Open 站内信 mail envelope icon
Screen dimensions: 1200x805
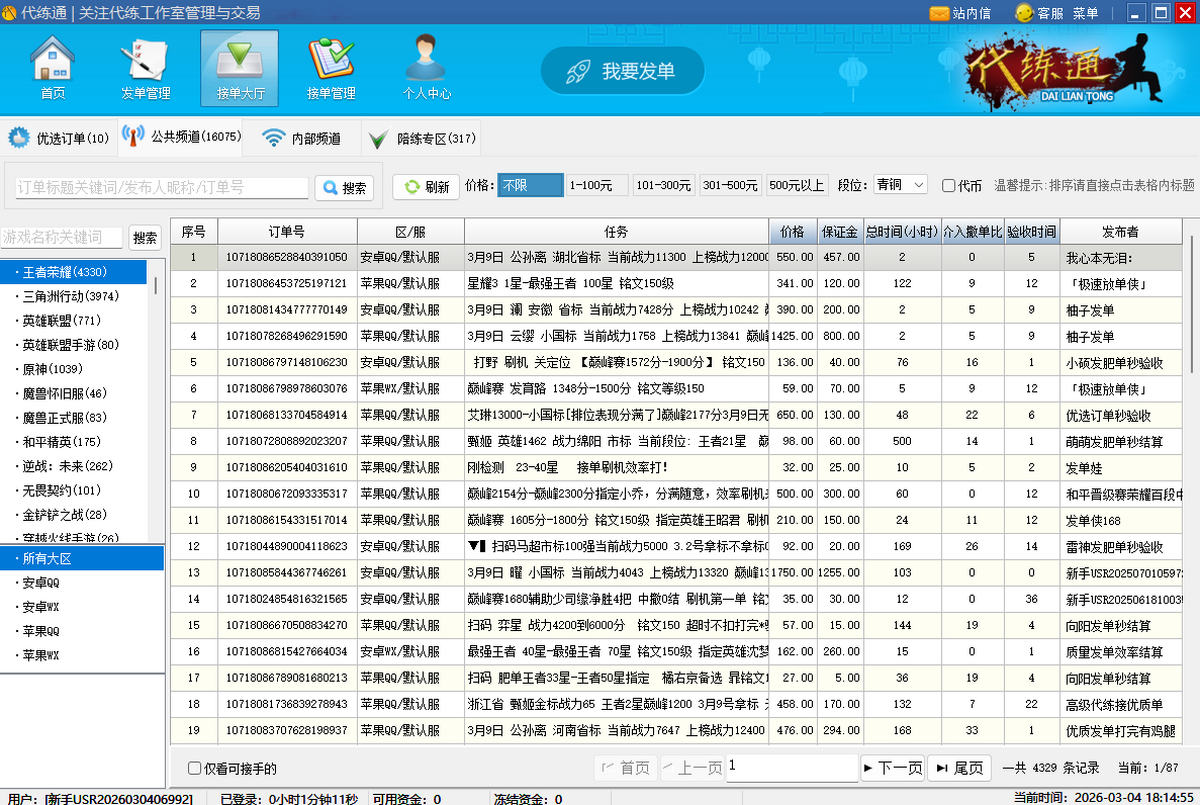(x=939, y=13)
